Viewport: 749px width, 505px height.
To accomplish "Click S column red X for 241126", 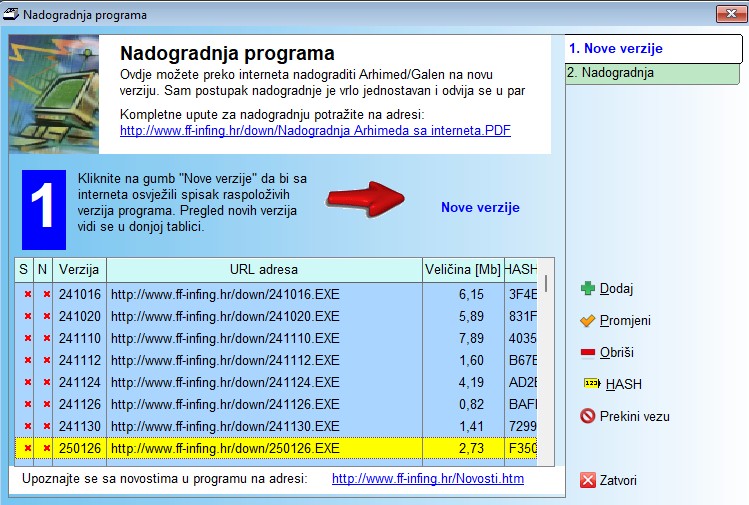I will tap(28, 404).
